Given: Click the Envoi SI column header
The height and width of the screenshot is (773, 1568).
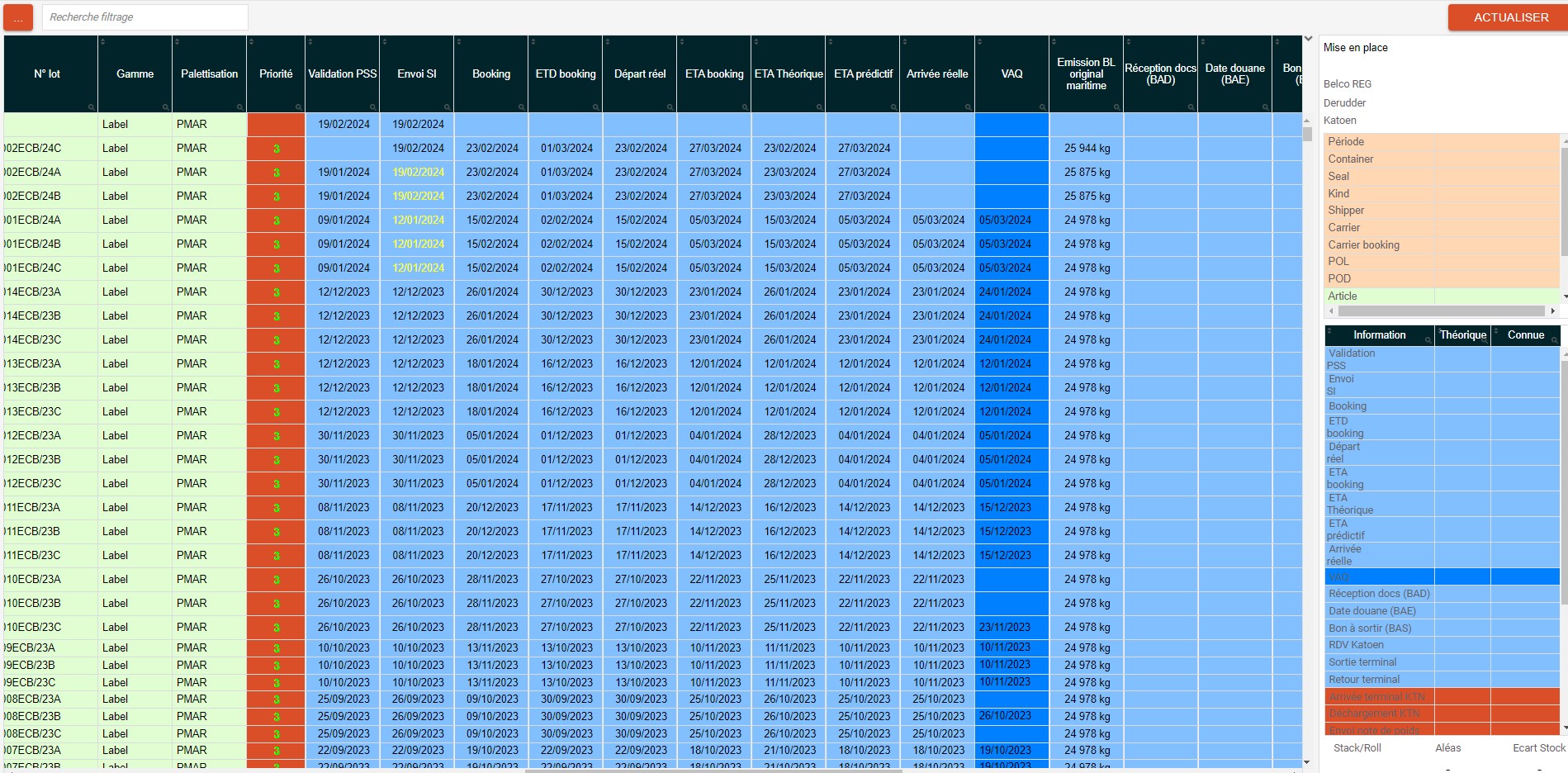Looking at the screenshot, I should pyautogui.click(x=417, y=74).
